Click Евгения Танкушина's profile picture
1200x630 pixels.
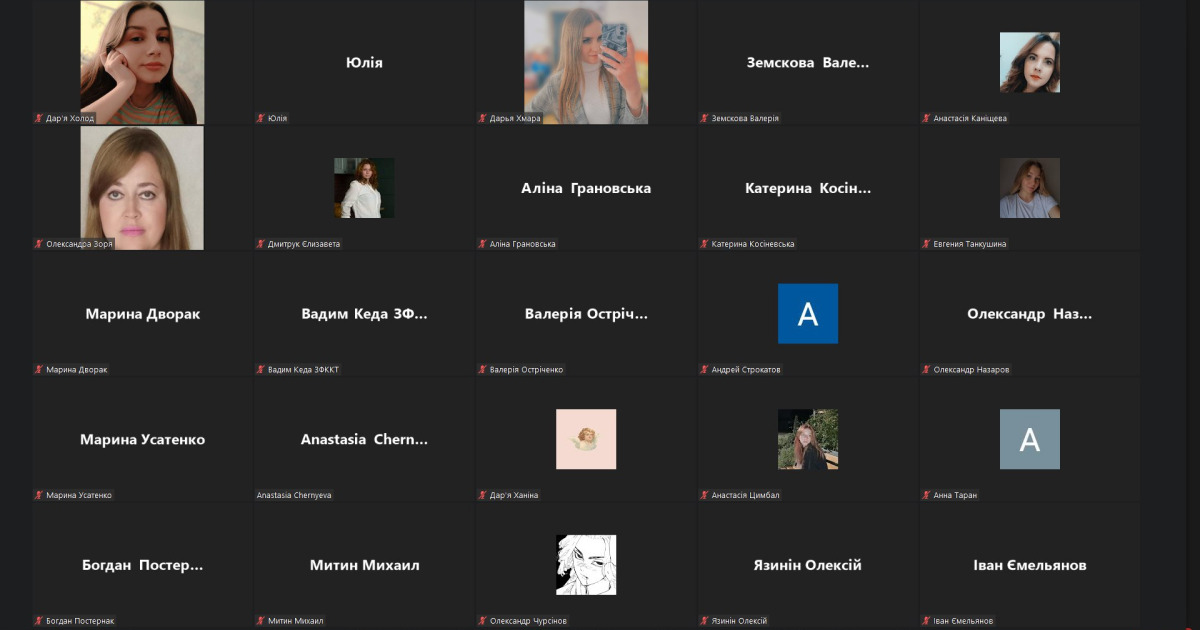point(1030,188)
